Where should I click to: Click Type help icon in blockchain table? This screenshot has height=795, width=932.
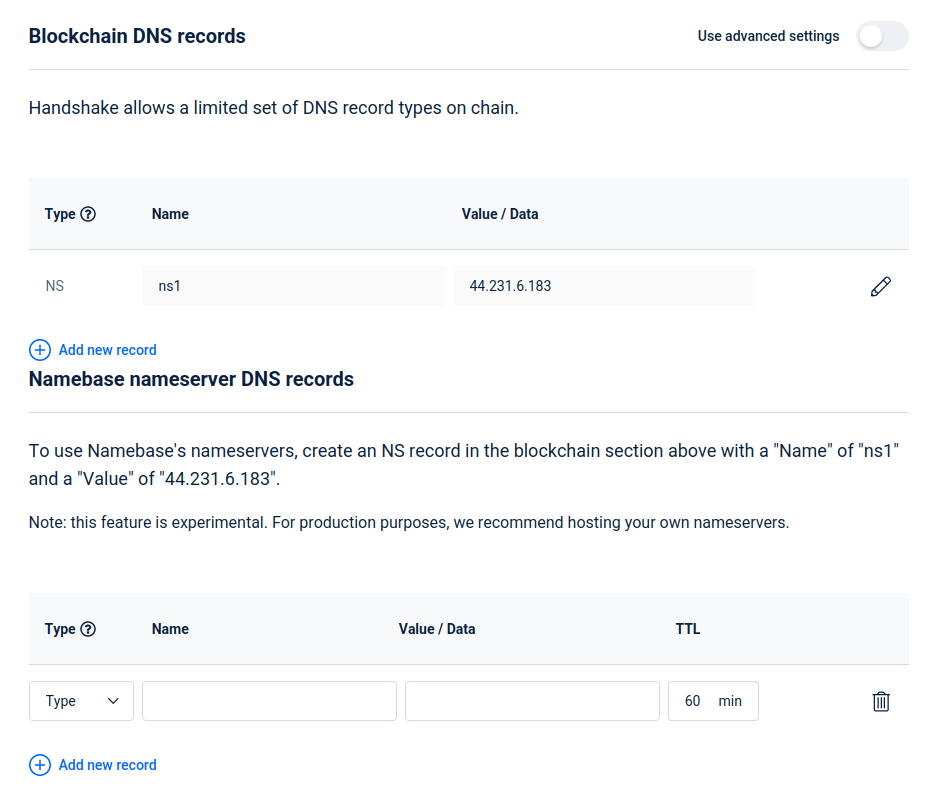(x=88, y=214)
